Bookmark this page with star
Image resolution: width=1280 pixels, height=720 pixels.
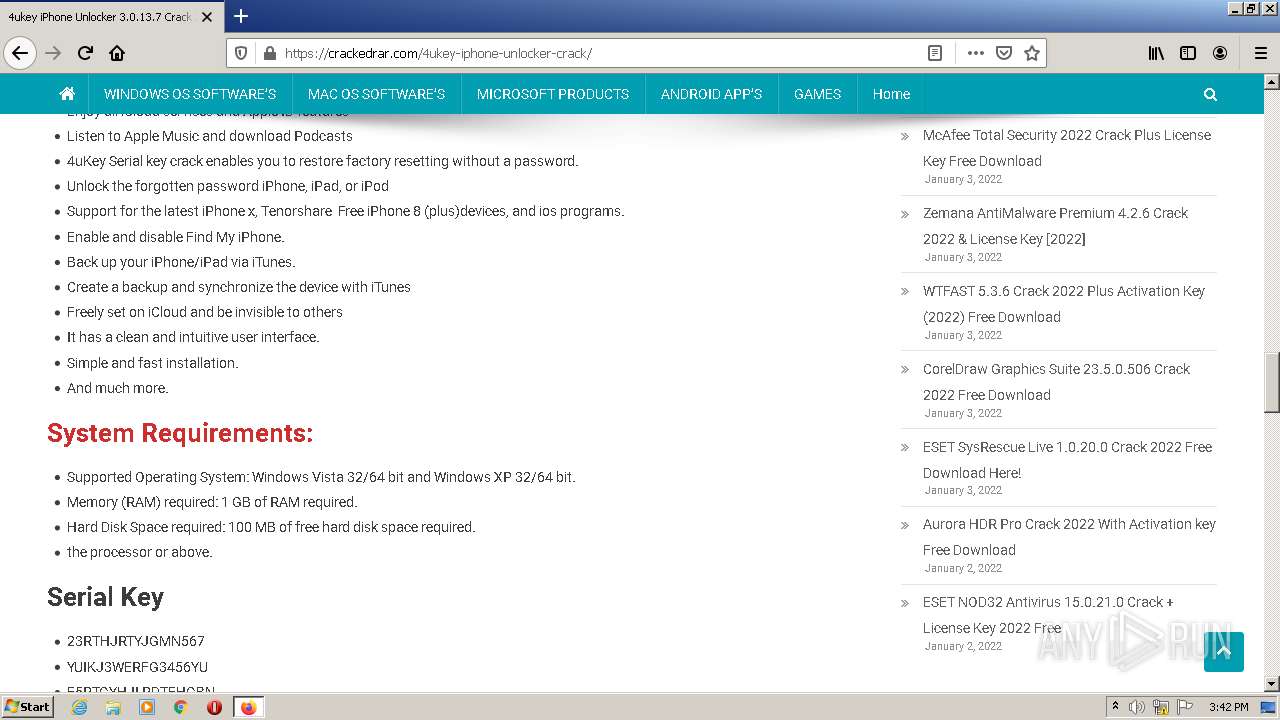pos(1032,53)
